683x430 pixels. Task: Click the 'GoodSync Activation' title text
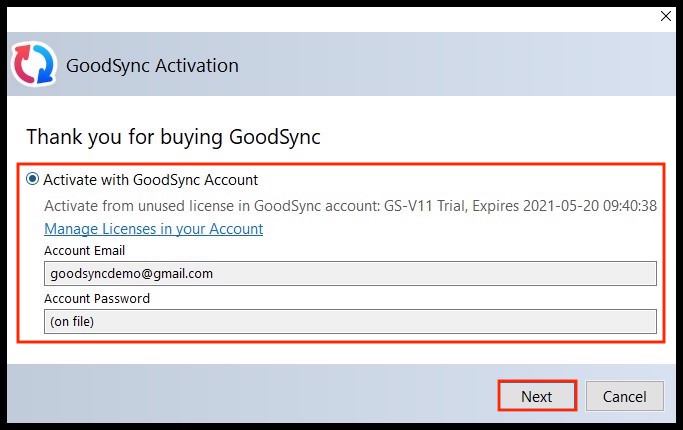tap(152, 66)
